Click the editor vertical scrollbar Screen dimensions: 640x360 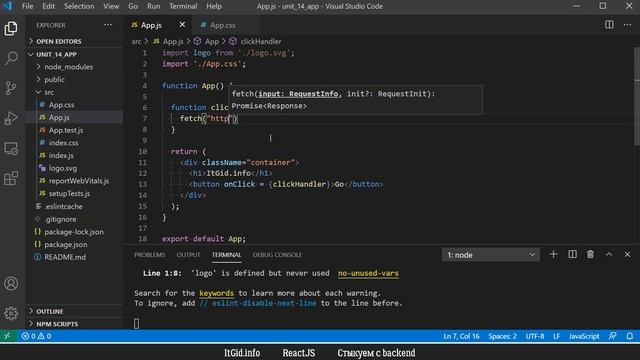coord(637,96)
